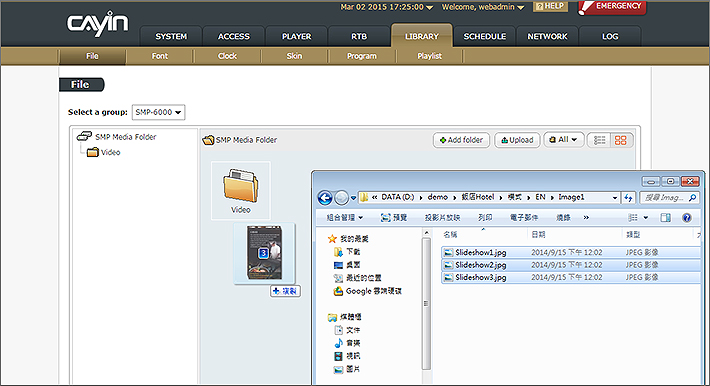Switch to the SCHEDULE tab
Screen dimensions: 710x386
[485, 36]
